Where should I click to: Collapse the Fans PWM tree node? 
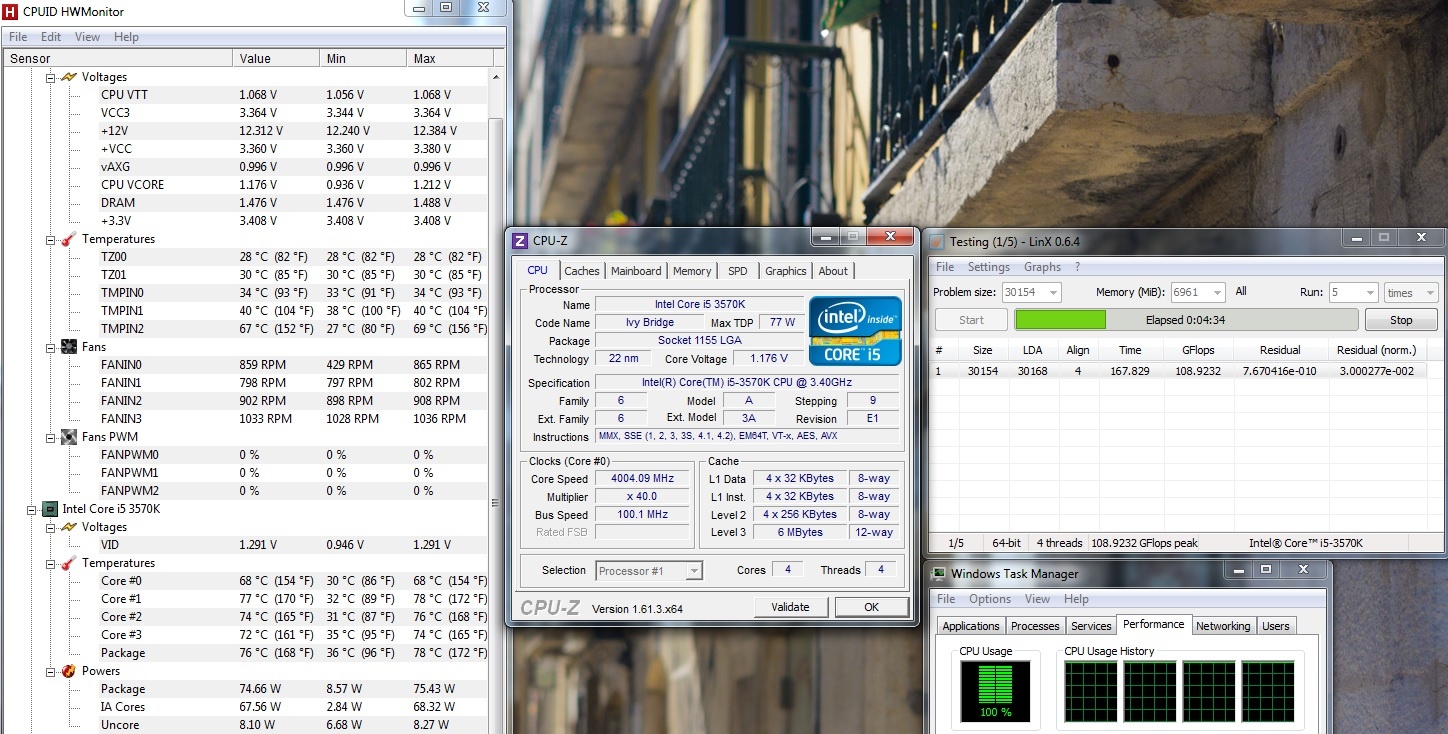[51, 437]
